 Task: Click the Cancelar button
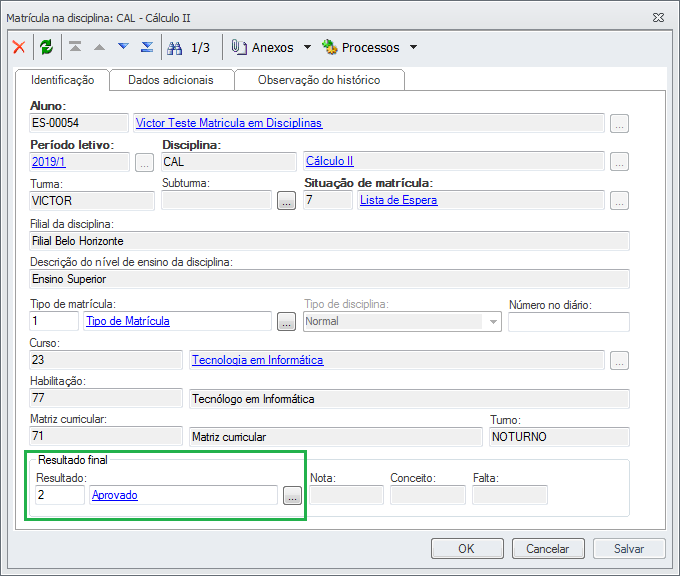[548, 549]
